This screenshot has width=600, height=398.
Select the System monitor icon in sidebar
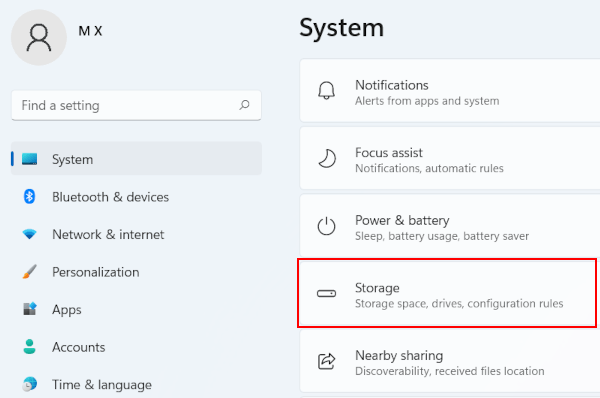(29, 159)
